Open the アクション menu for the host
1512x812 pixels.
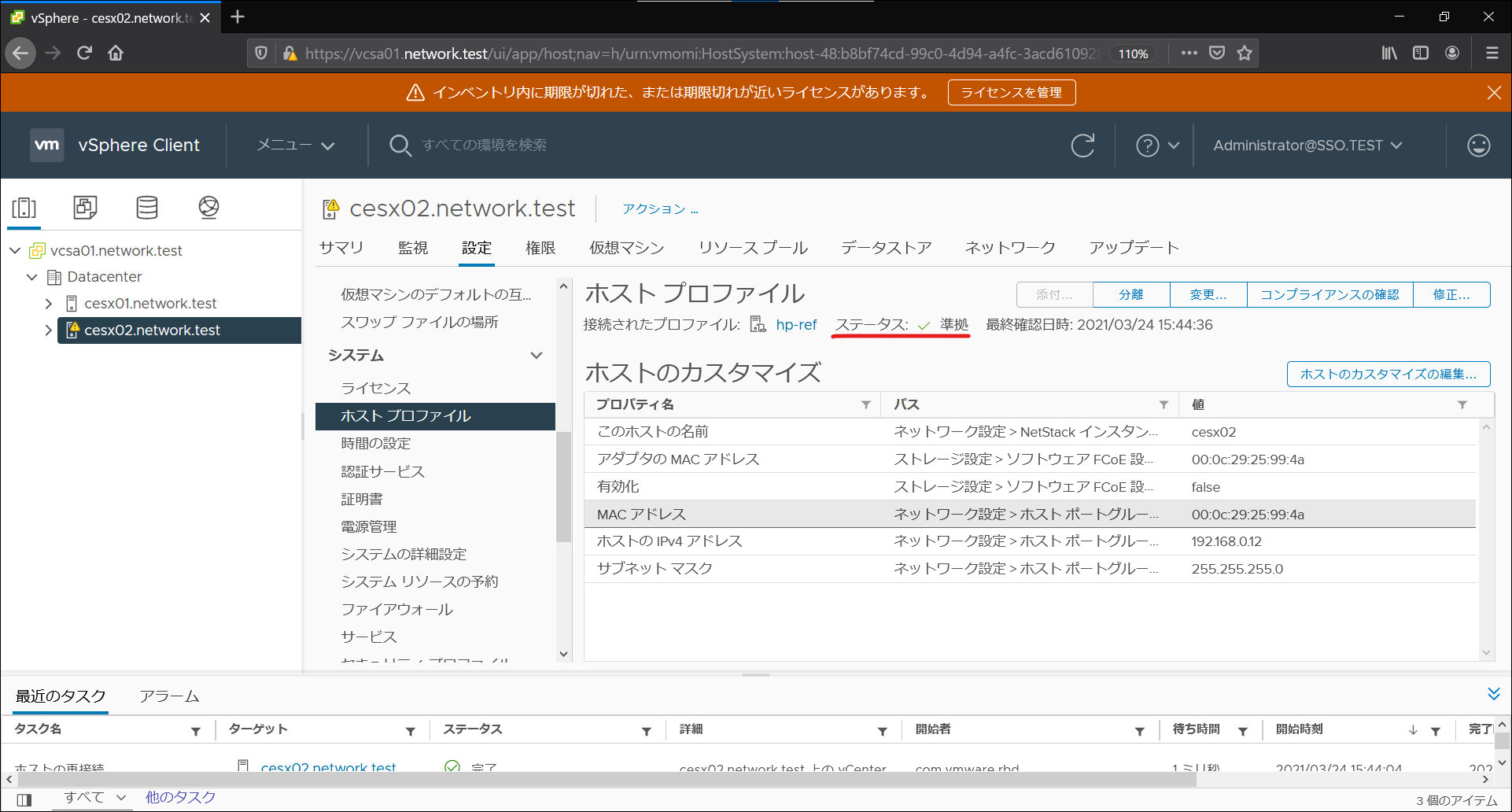click(660, 209)
